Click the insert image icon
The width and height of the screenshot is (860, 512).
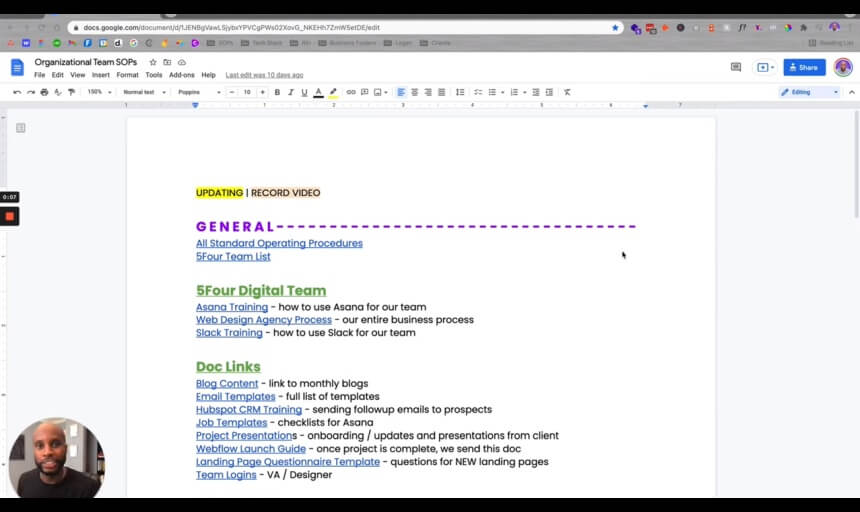tap(377, 92)
